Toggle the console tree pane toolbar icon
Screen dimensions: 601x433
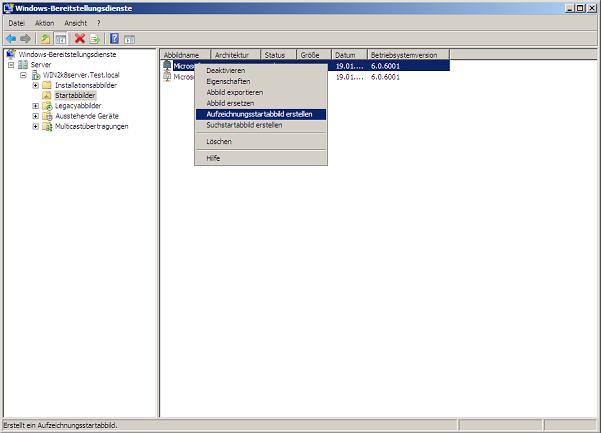(x=60, y=38)
